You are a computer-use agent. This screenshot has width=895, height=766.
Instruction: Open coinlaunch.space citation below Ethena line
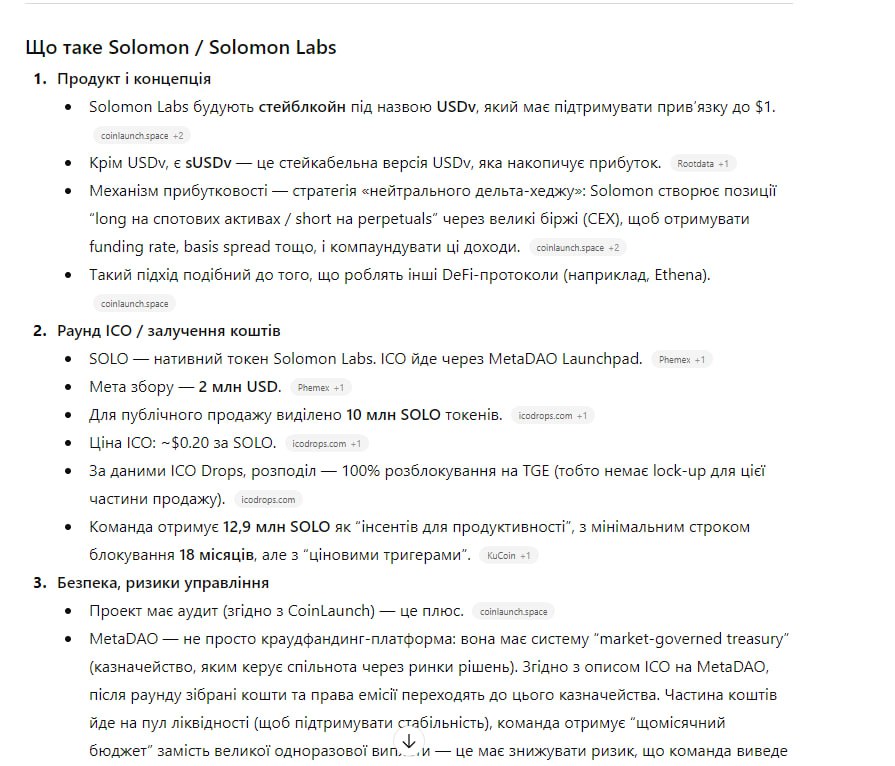tap(135, 304)
